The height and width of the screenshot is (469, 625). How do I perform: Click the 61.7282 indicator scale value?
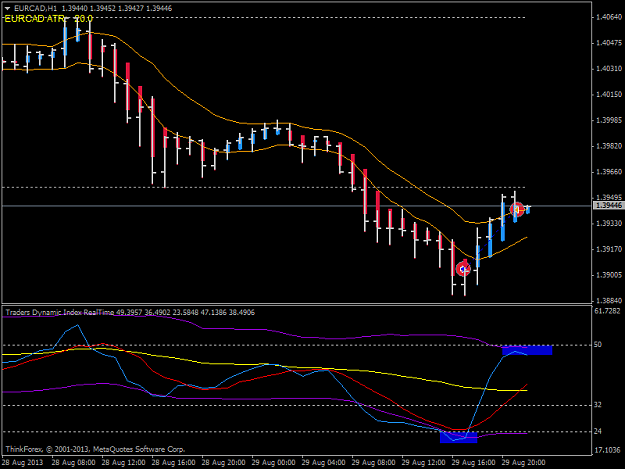coord(607,311)
